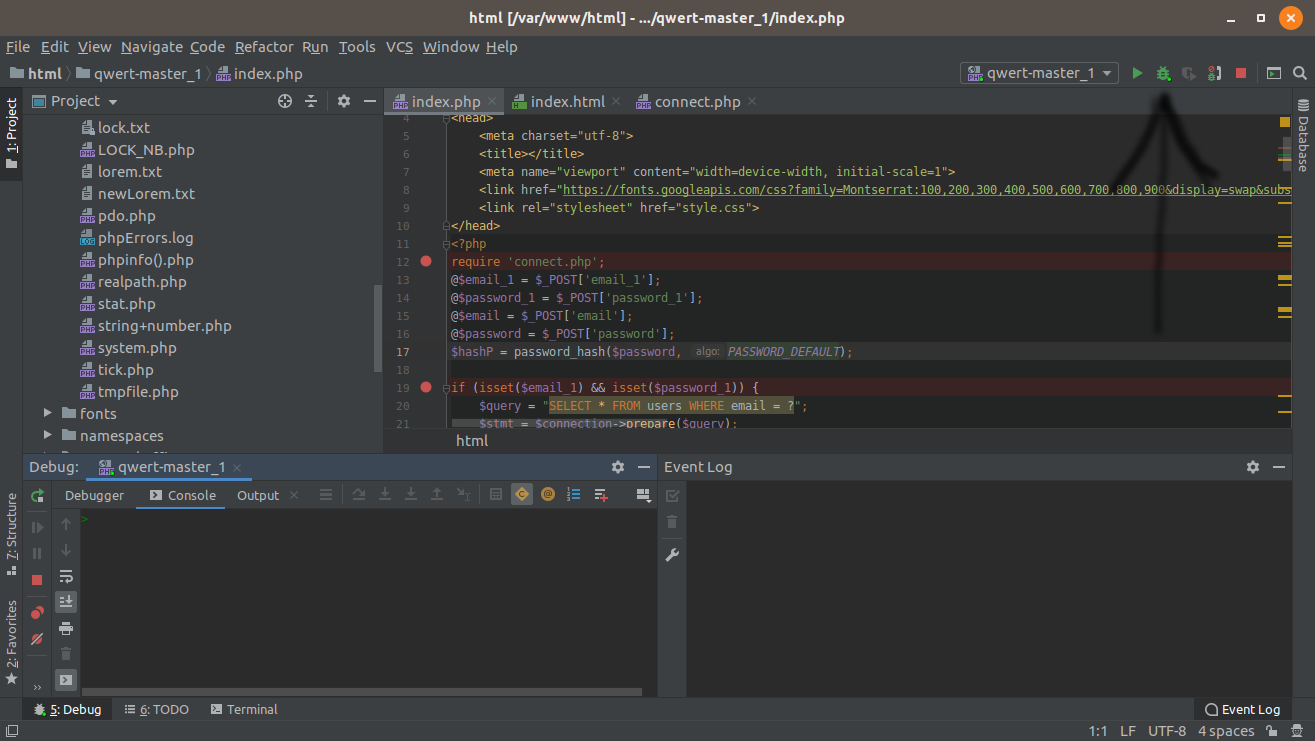The height and width of the screenshot is (741, 1315).
Task: Rerun debug session with green rerun icon
Action: coord(37,495)
